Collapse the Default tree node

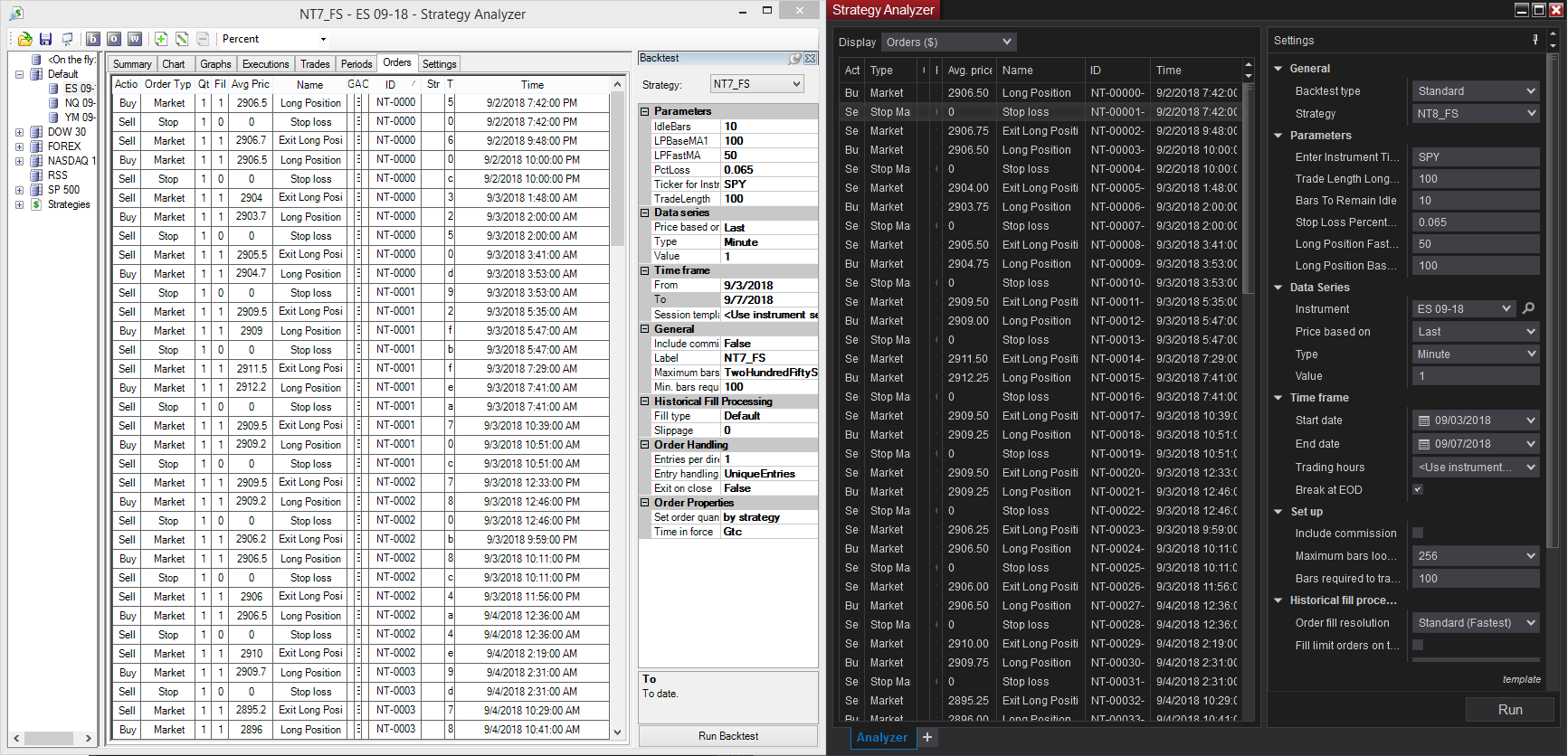[19, 74]
